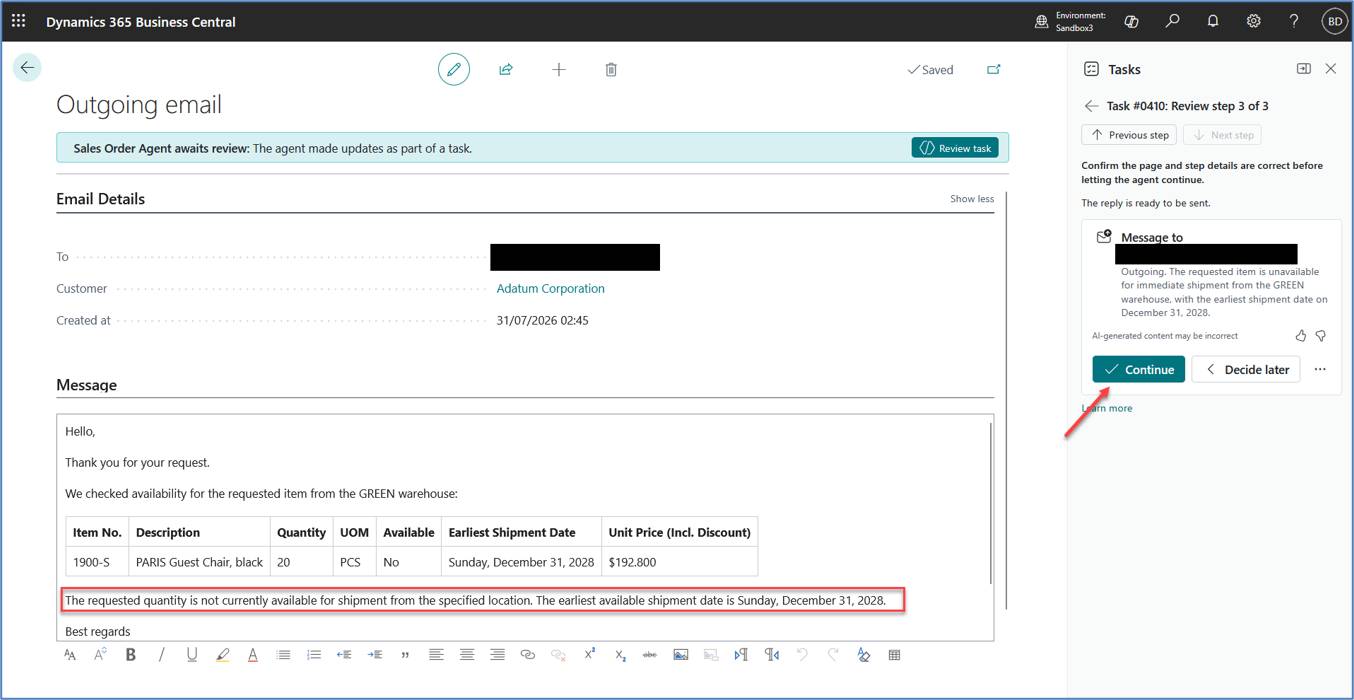Open the settings gear
Viewport: 1354px width, 700px height.
pos(1253,21)
